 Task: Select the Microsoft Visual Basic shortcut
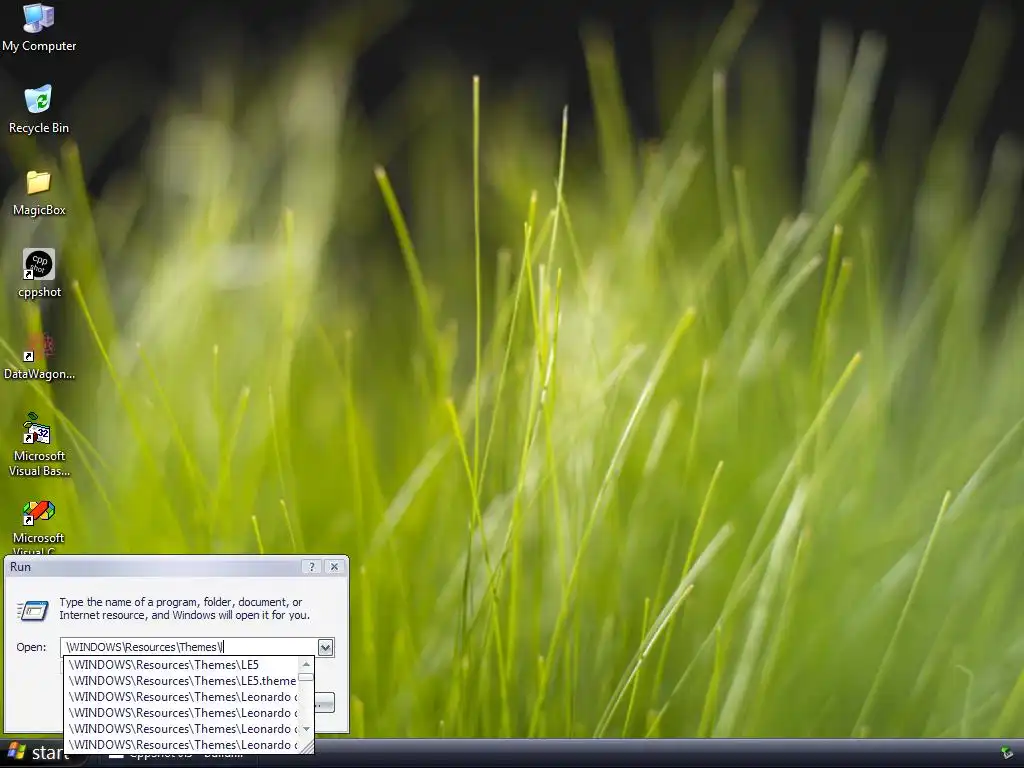39,444
